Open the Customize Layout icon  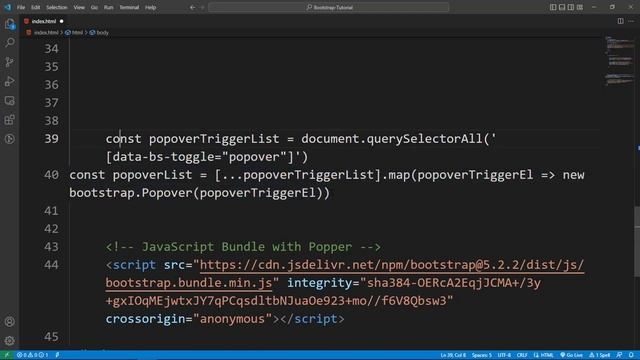[580, 7]
